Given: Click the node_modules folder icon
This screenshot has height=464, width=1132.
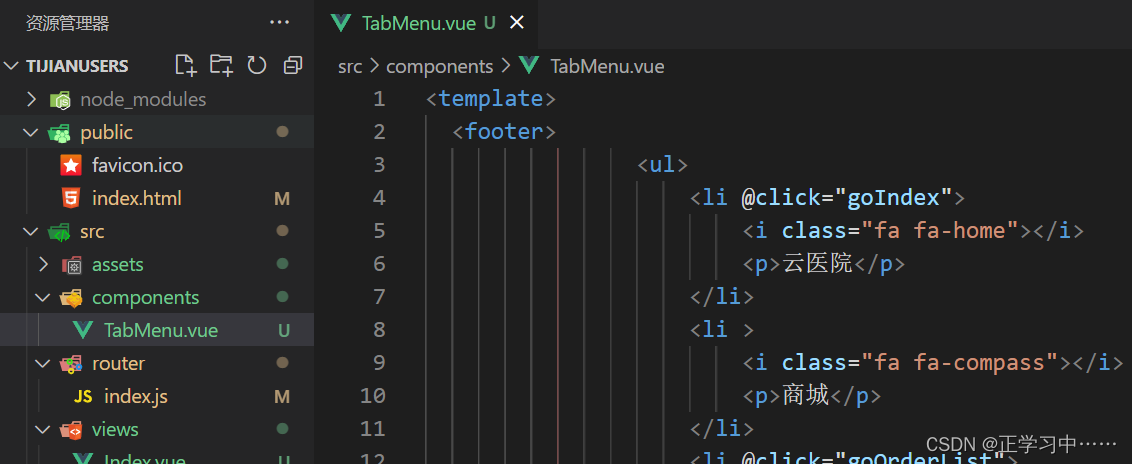Looking at the screenshot, I should (59, 100).
